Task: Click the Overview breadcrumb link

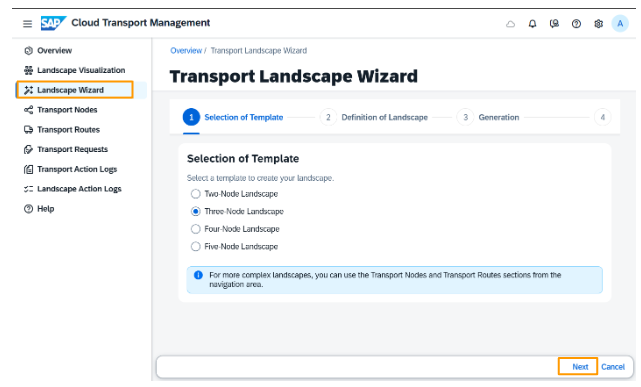Action: pyautogui.click(x=186, y=51)
